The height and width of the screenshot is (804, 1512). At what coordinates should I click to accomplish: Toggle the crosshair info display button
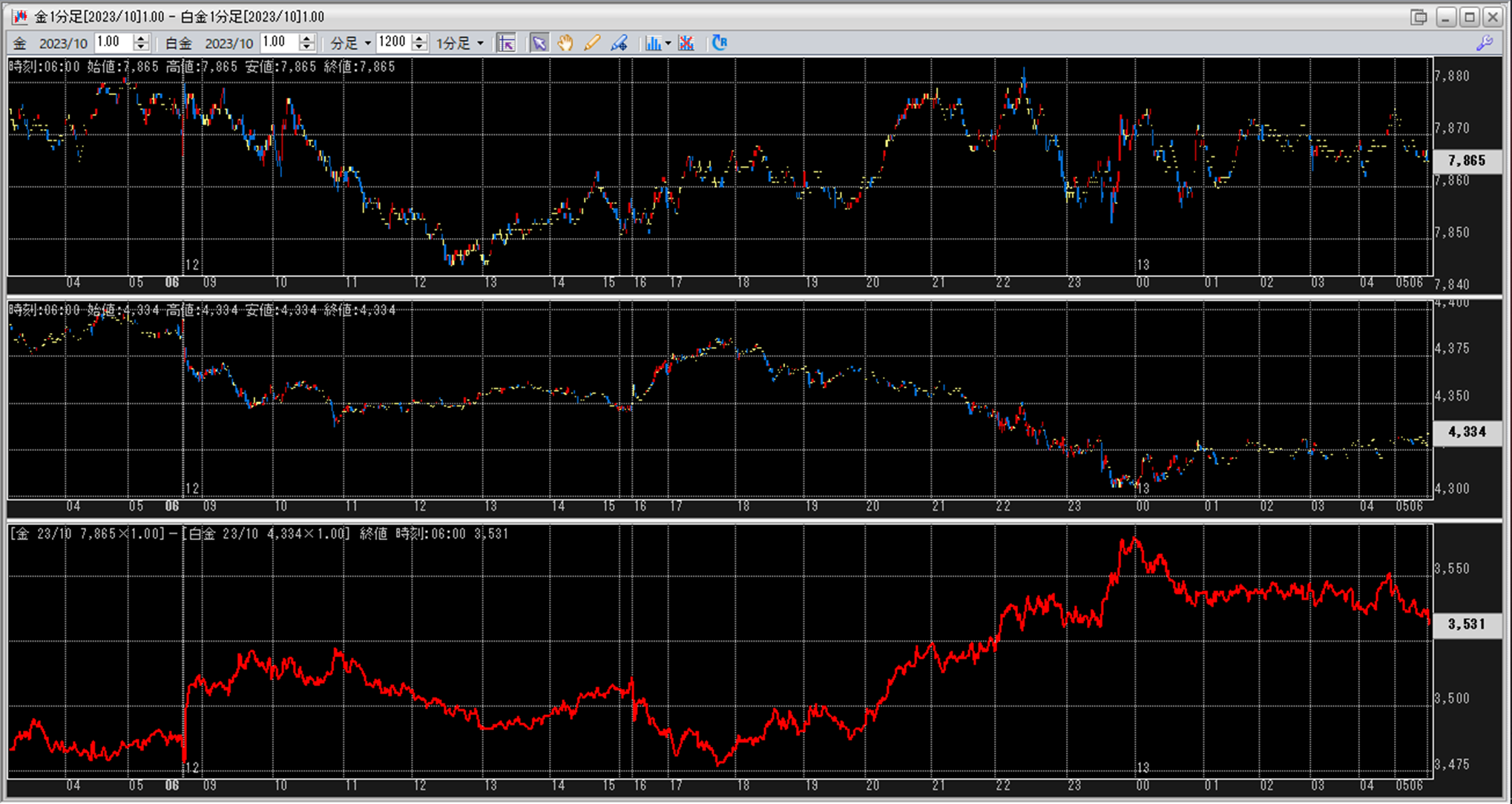[x=507, y=43]
